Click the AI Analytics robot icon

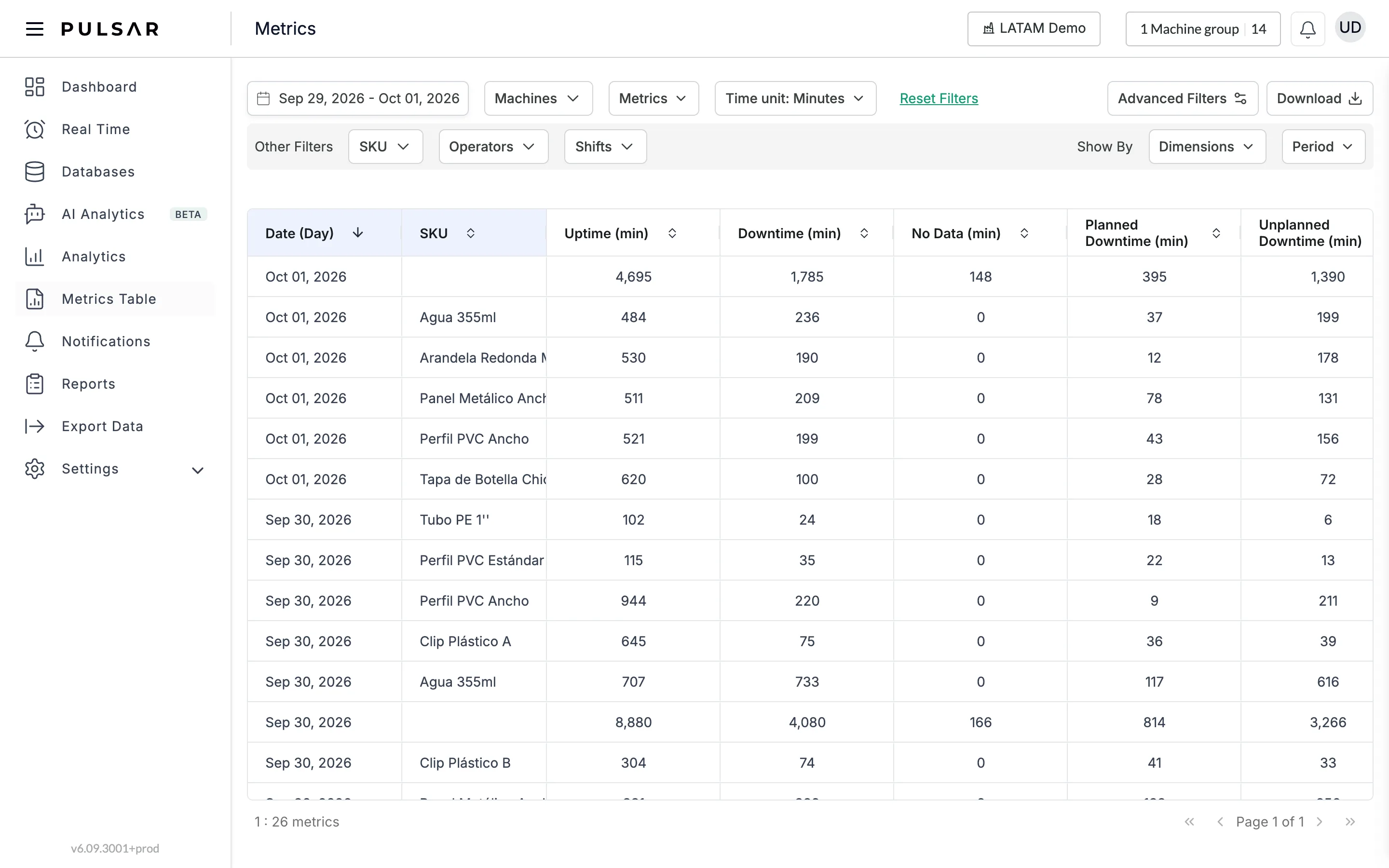34,214
